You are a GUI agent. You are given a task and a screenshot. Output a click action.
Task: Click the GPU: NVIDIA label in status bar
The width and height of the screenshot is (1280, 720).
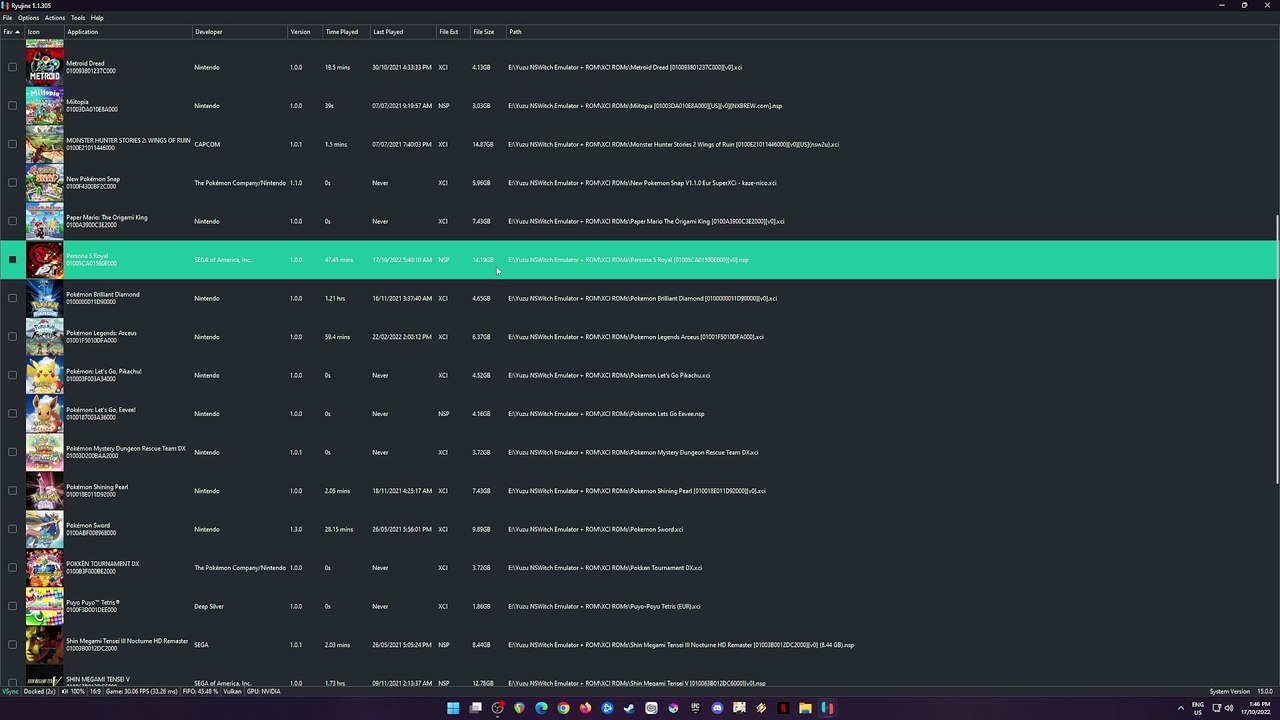pyautogui.click(x=263, y=691)
